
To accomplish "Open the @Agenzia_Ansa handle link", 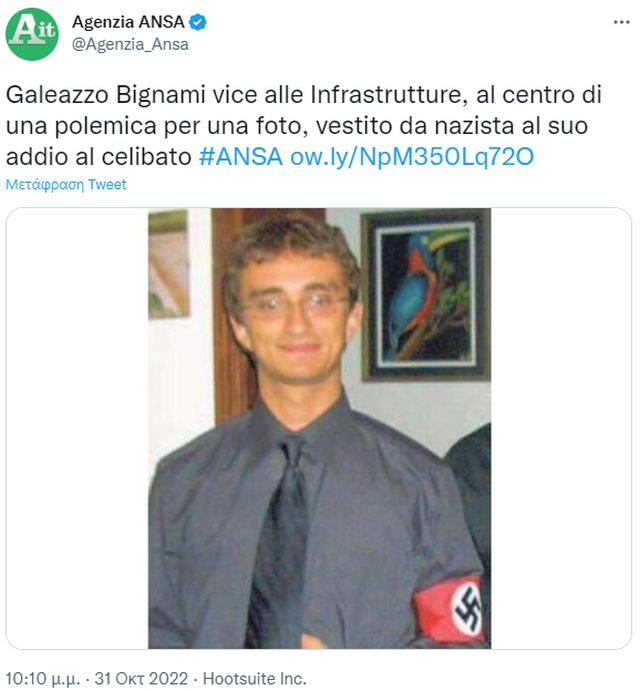I will (x=130, y=45).
